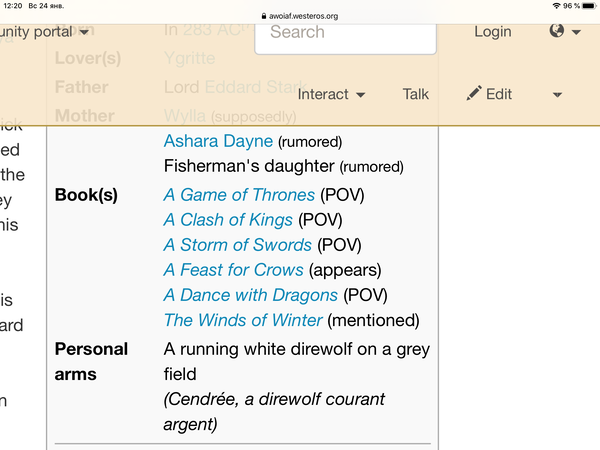Click the Personal arms label
This screenshot has height=450, width=600.
click(x=91, y=362)
